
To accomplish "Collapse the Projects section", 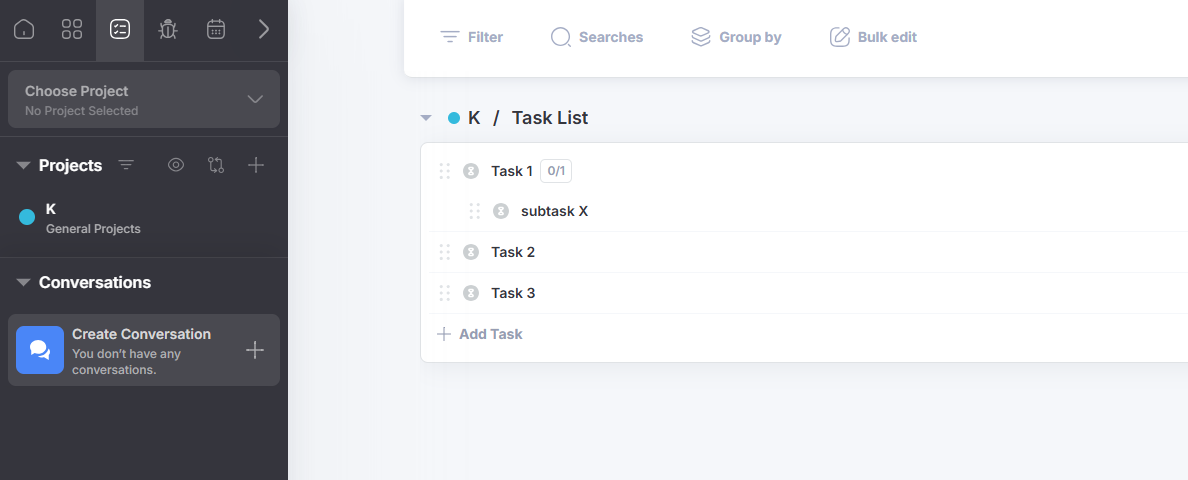I will click(24, 166).
